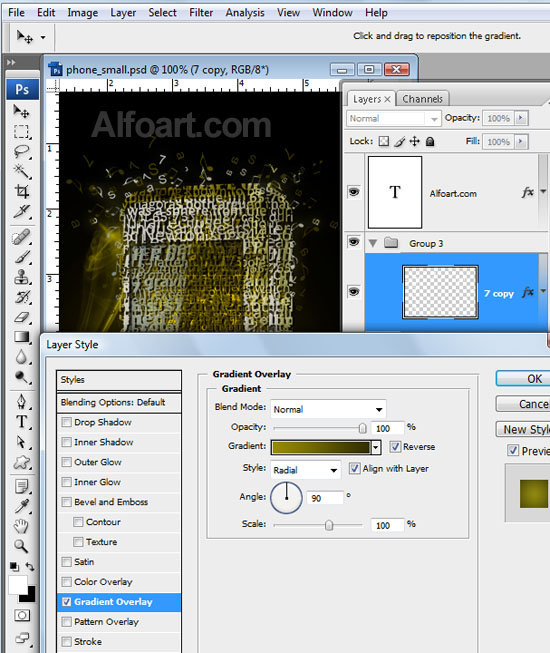The height and width of the screenshot is (653, 550).
Task: Select the Clone Stamp tool
Action: pyautogui.click(x=21, y=277)
